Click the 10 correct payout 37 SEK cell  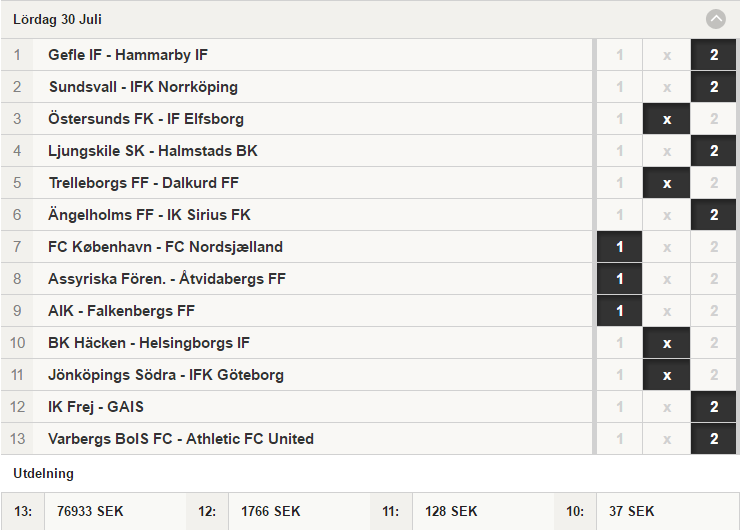[x=667, y=511]
